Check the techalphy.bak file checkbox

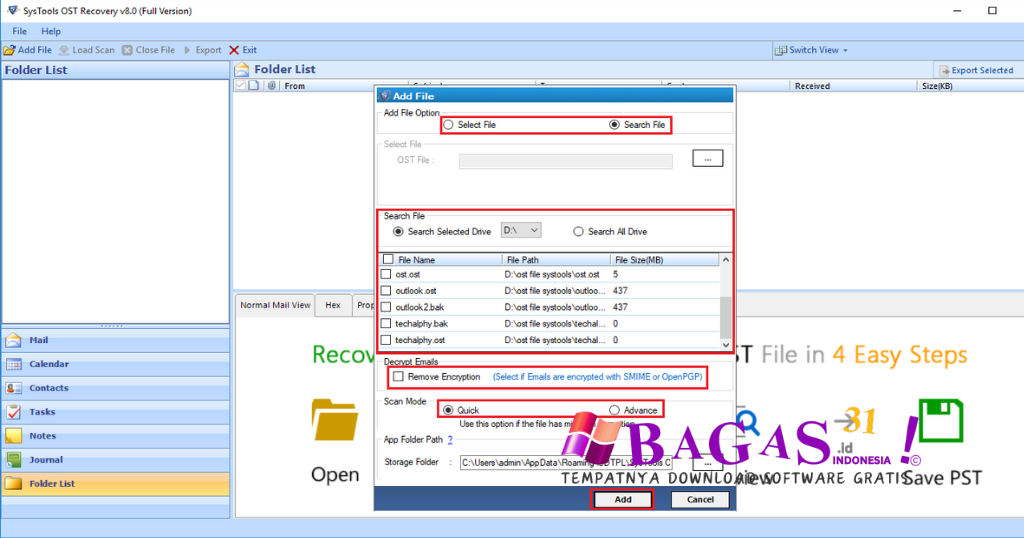tap(386, 323)
